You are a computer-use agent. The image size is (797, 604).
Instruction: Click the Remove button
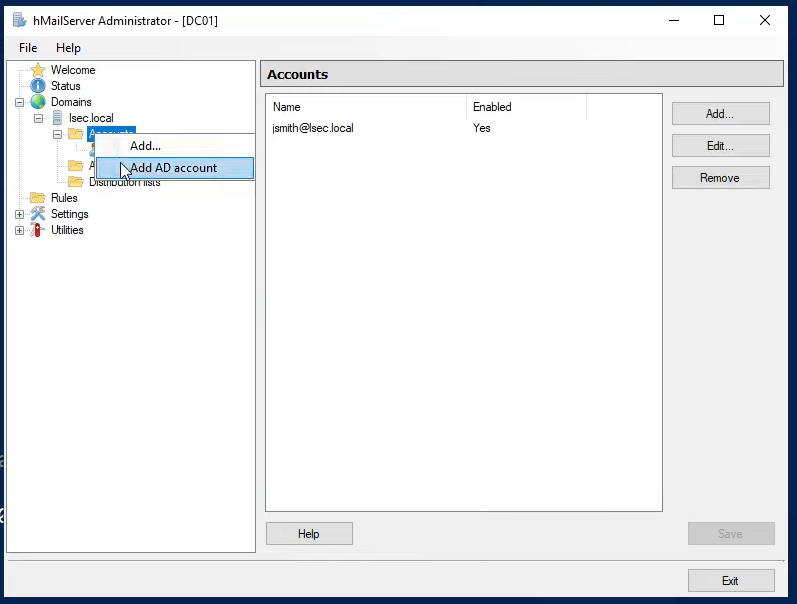(x=720, y=178)
